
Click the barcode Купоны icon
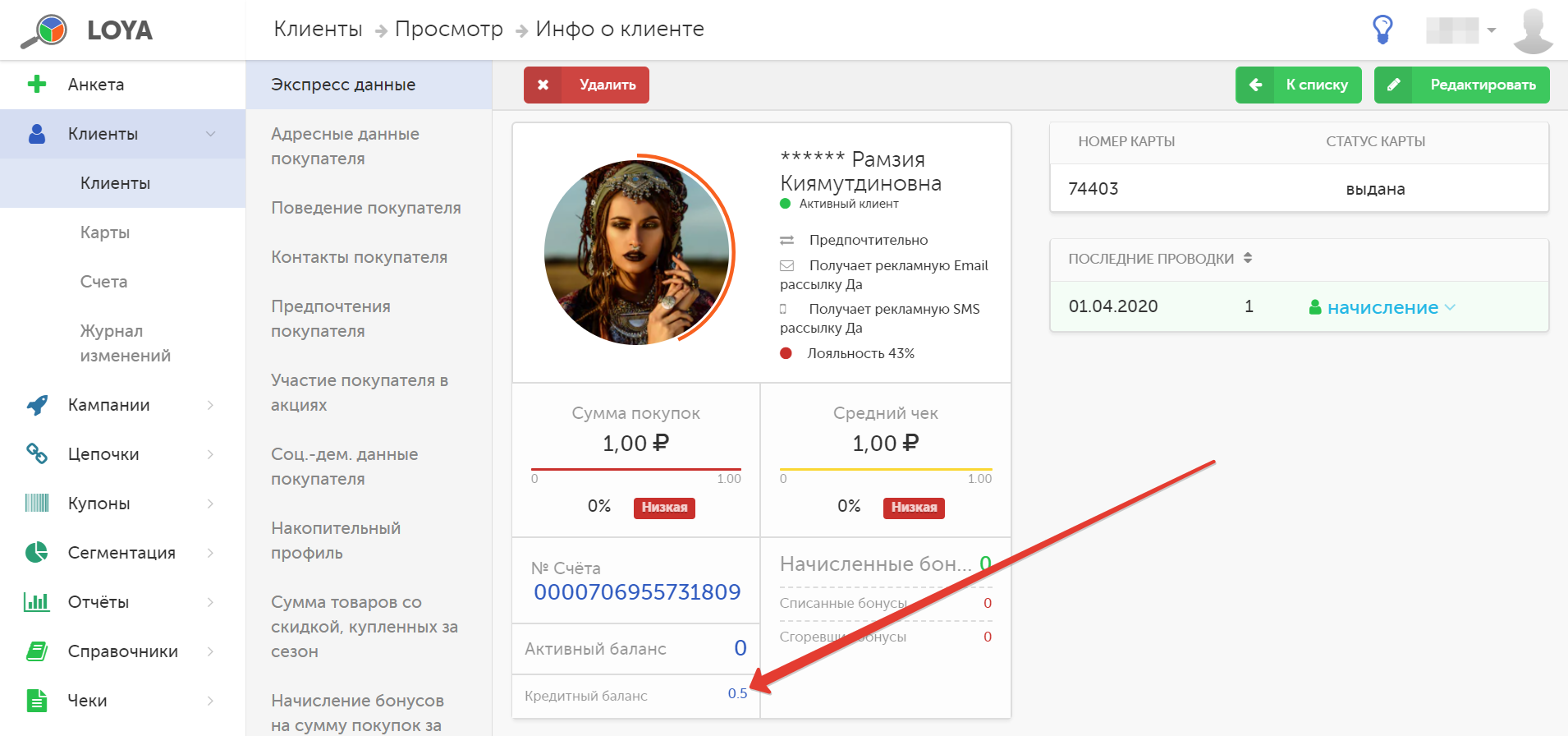37,503
